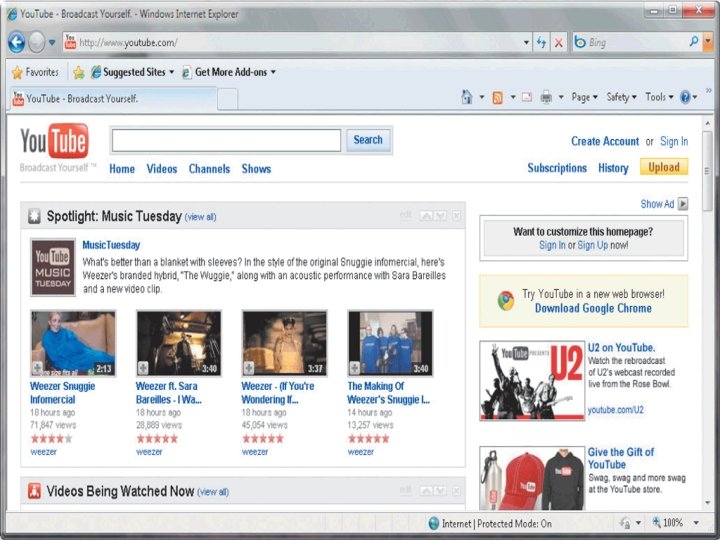
Task: Go to YouTube Home tab
Action: click(122, 169)
